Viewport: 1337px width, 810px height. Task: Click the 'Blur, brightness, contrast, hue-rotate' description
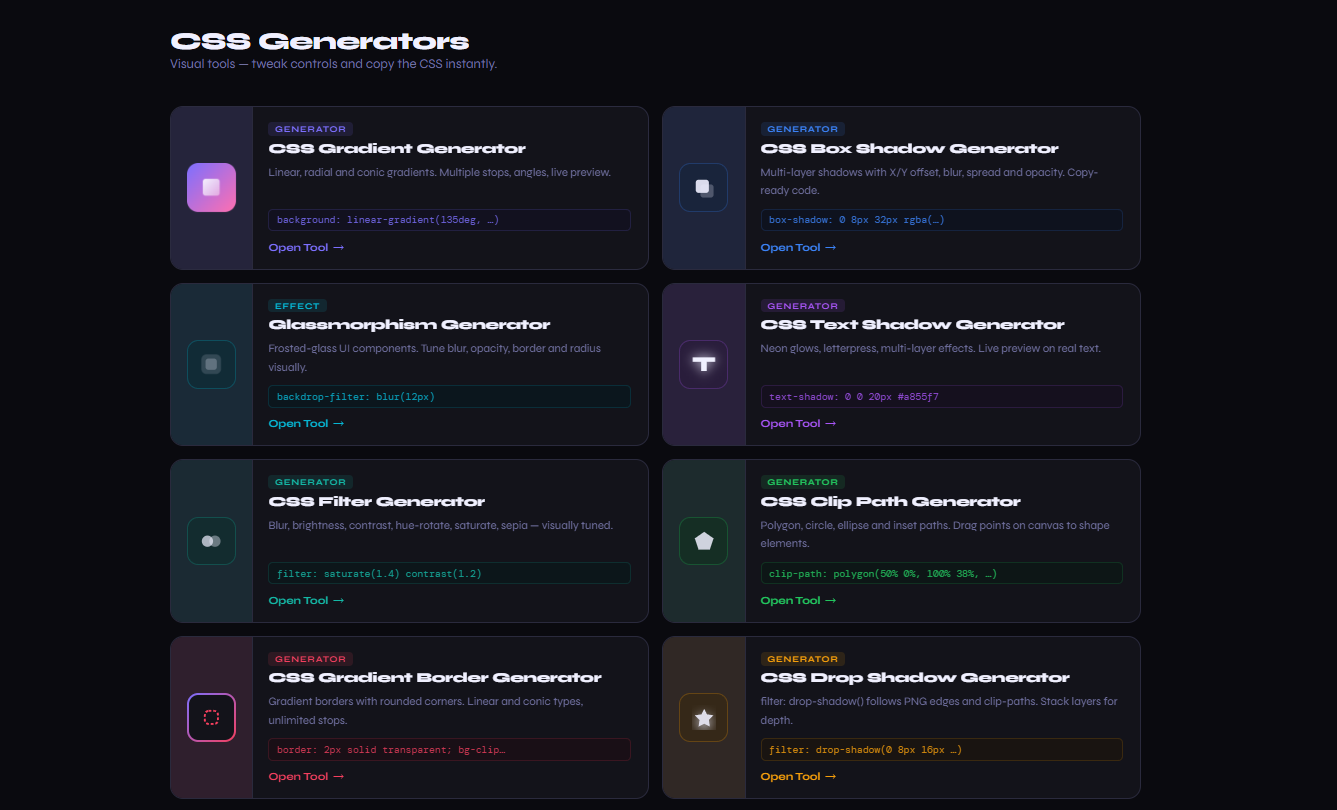[440, 525]
